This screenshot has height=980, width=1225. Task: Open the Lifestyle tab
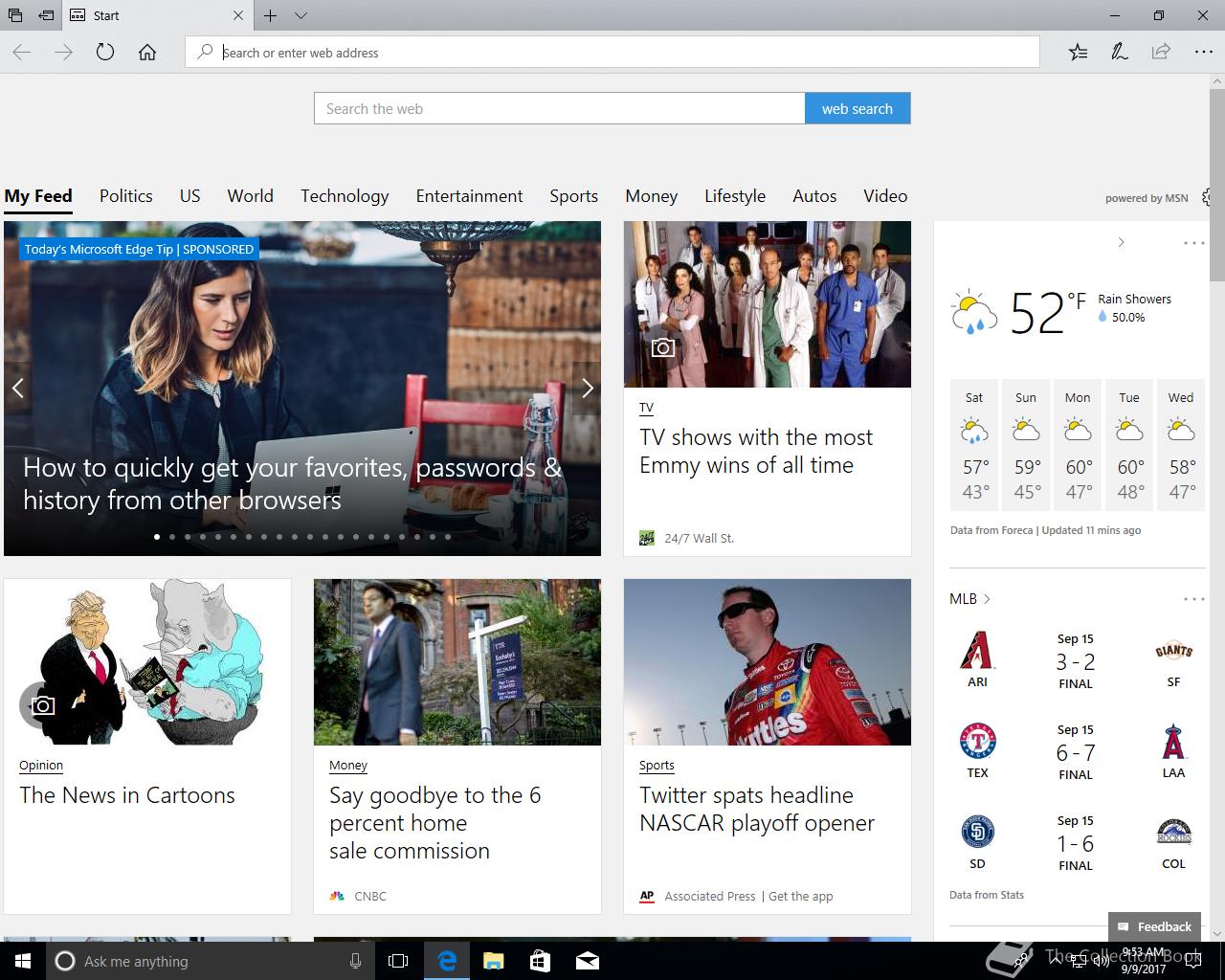point(735,196)
